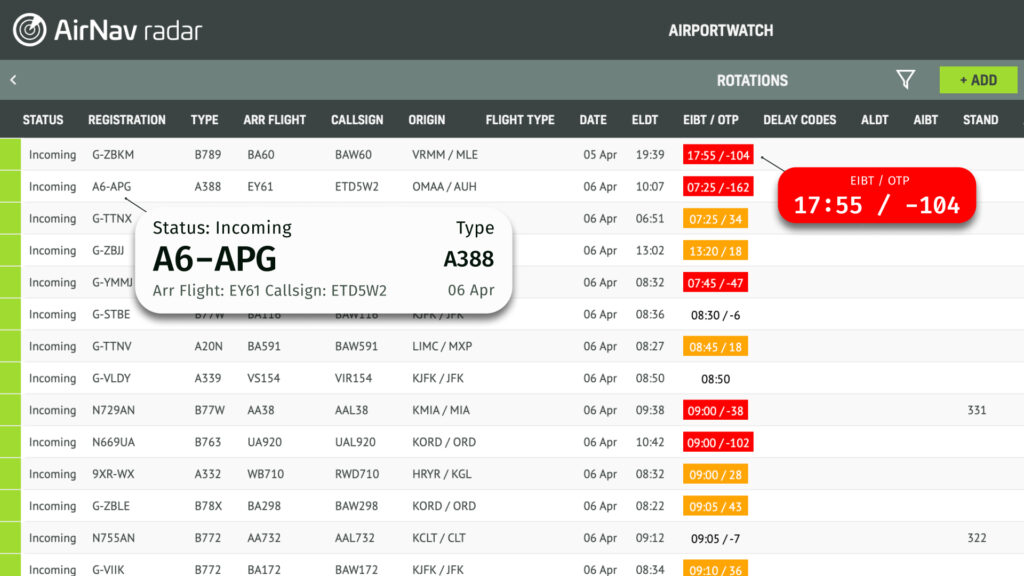Sort by the ELDT column header
The width and height of the screenshot is (1024, 576).
click(645, 120)
